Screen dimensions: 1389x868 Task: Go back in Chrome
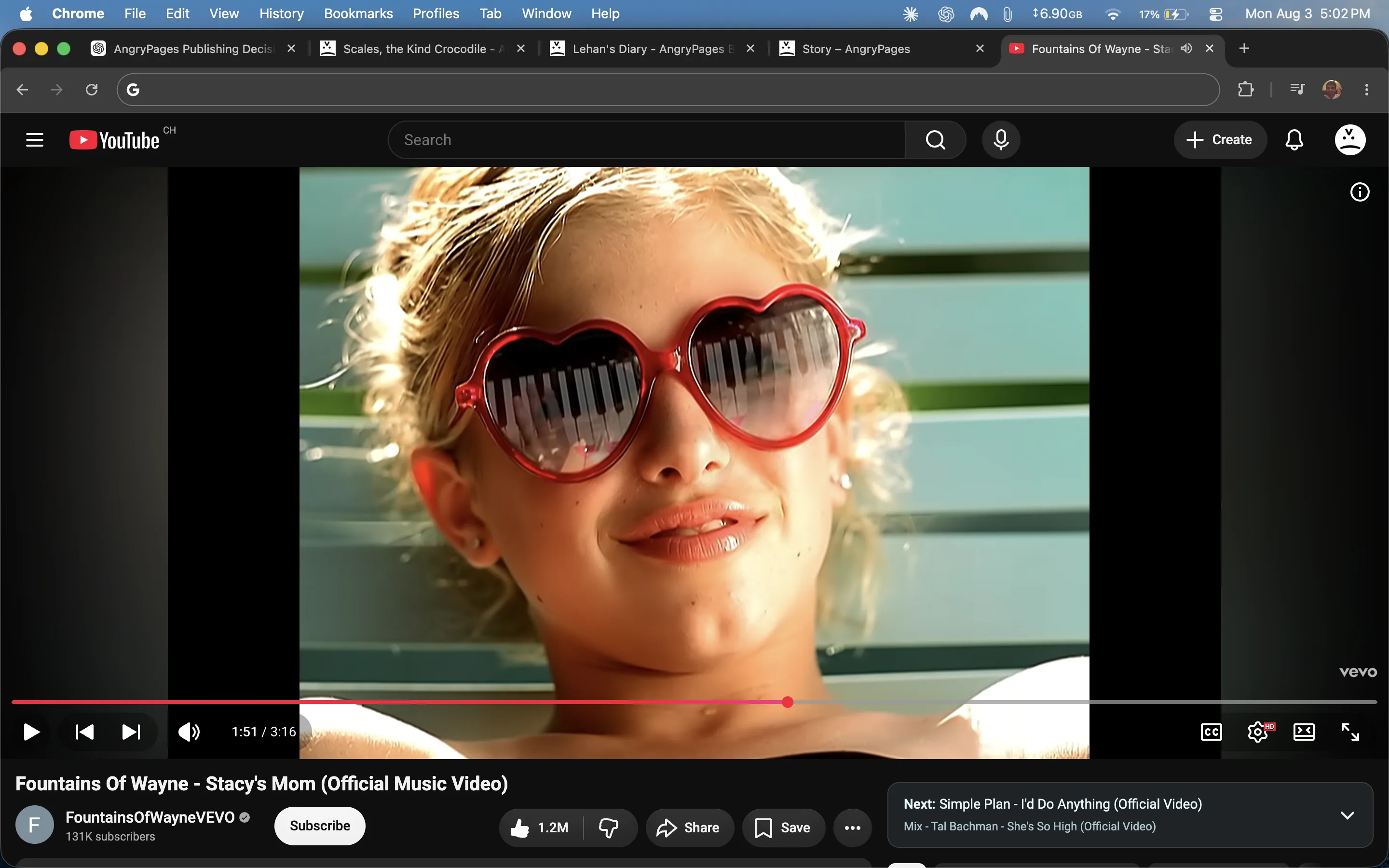pos(22,90)
